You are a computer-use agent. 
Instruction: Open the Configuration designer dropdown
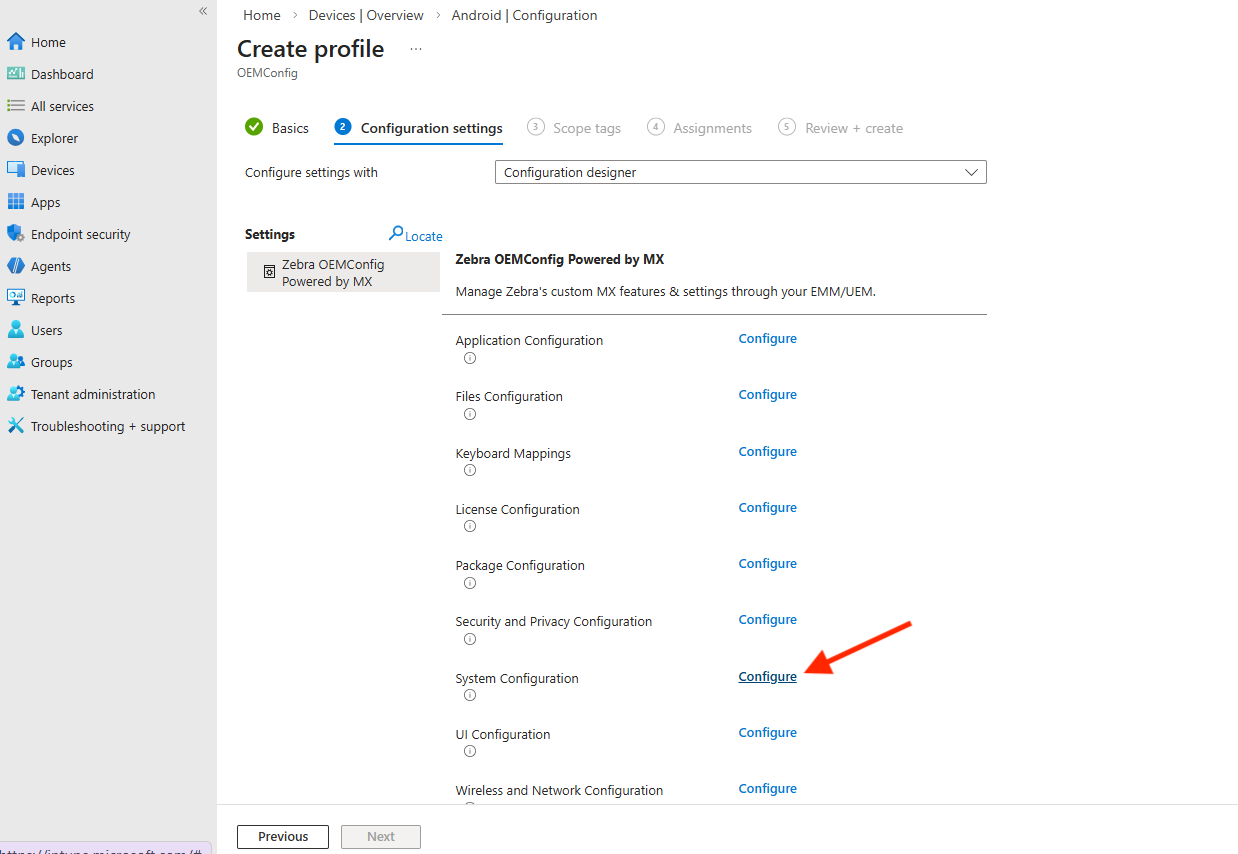click(x=740, y=172)
